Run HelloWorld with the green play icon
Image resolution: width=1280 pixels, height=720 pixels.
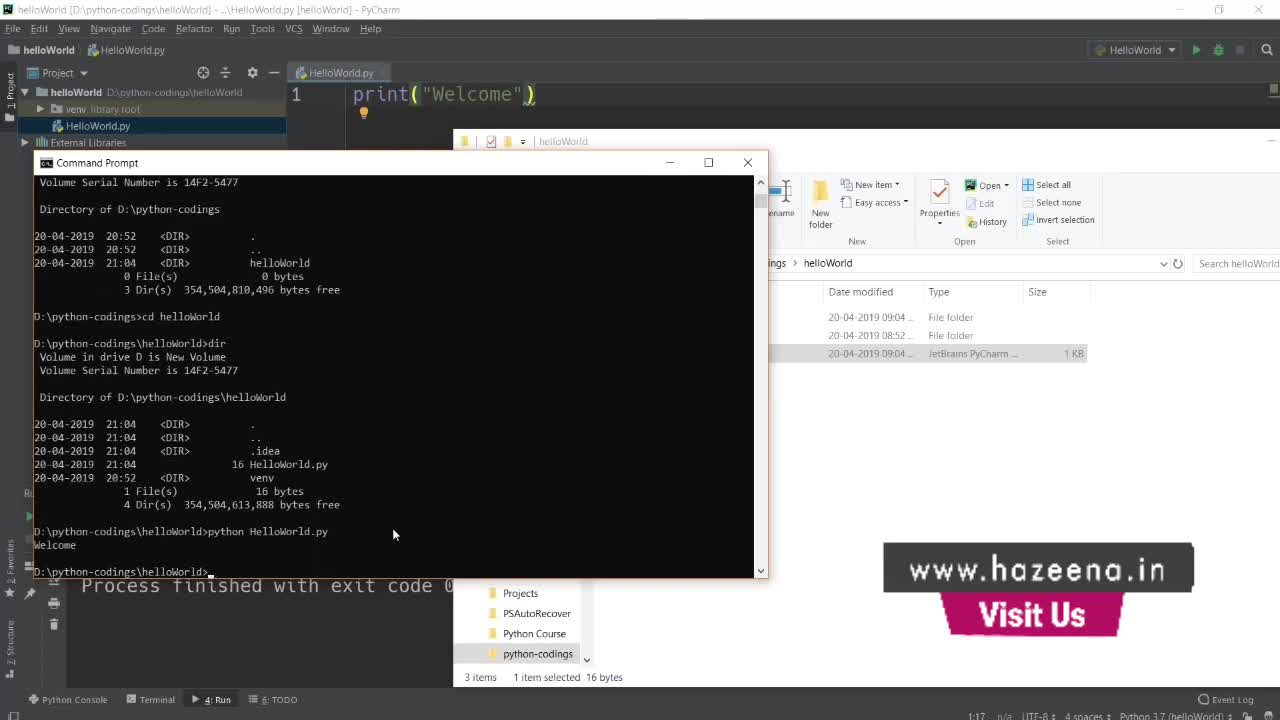[1196, 50]
